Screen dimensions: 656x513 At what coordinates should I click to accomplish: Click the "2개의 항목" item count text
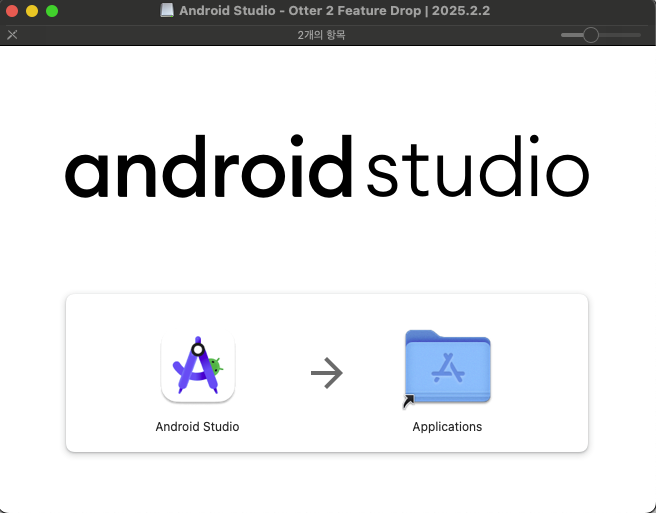[x=321, y=35]
